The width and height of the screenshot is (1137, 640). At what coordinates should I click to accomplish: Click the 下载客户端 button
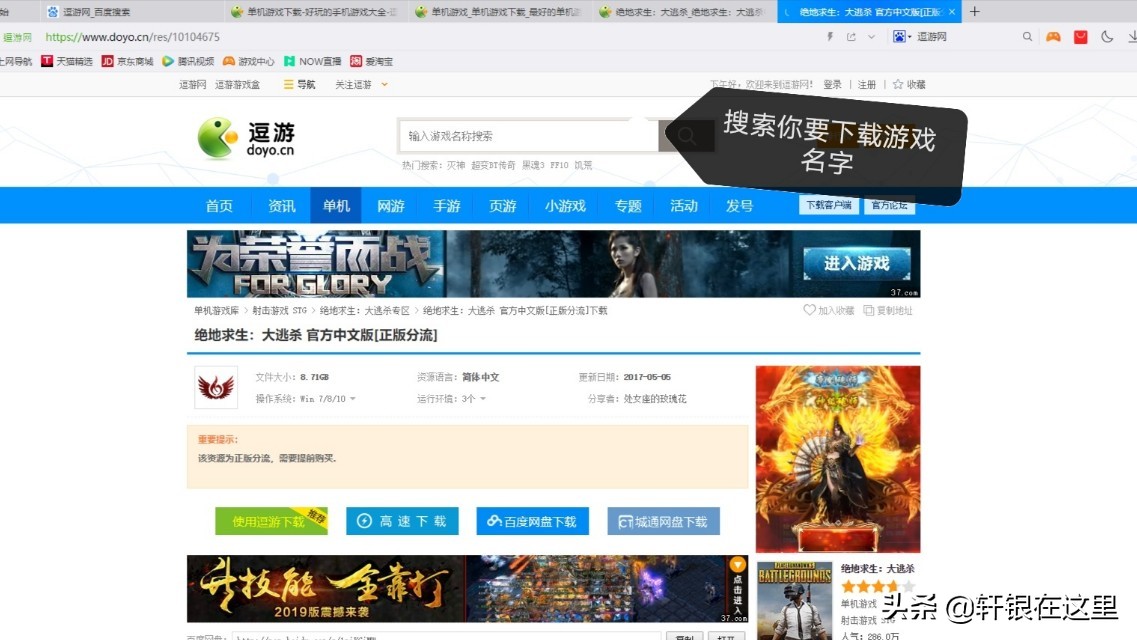(x=829, y=205)
